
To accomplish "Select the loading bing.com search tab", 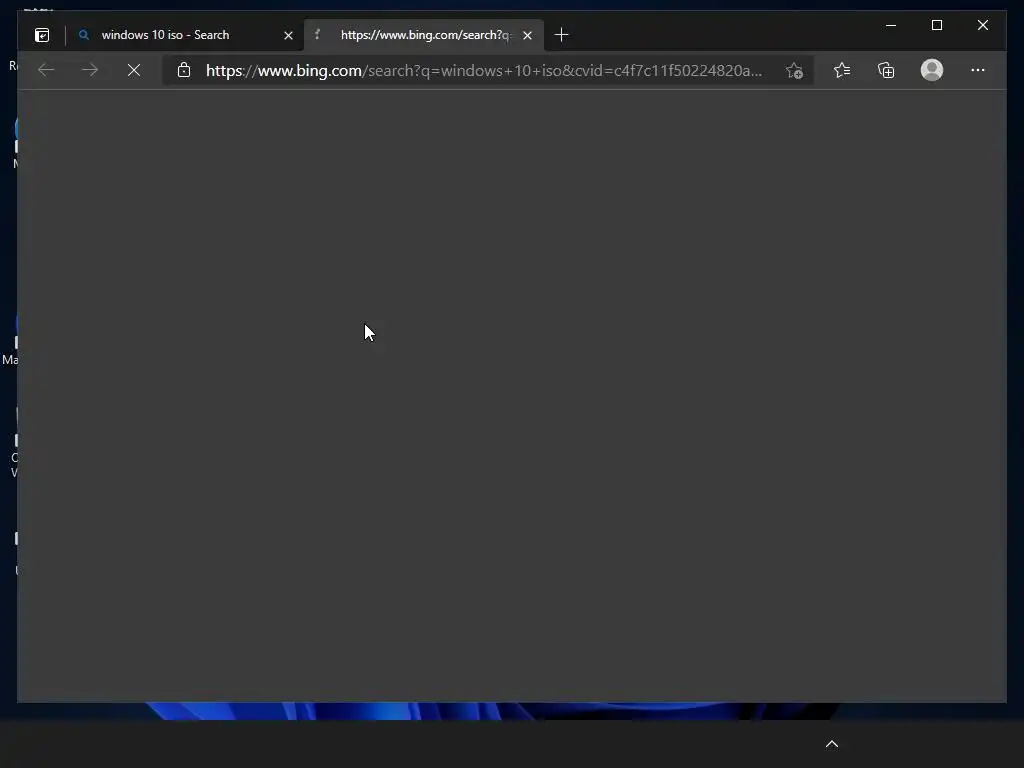I will pos(424,35).
